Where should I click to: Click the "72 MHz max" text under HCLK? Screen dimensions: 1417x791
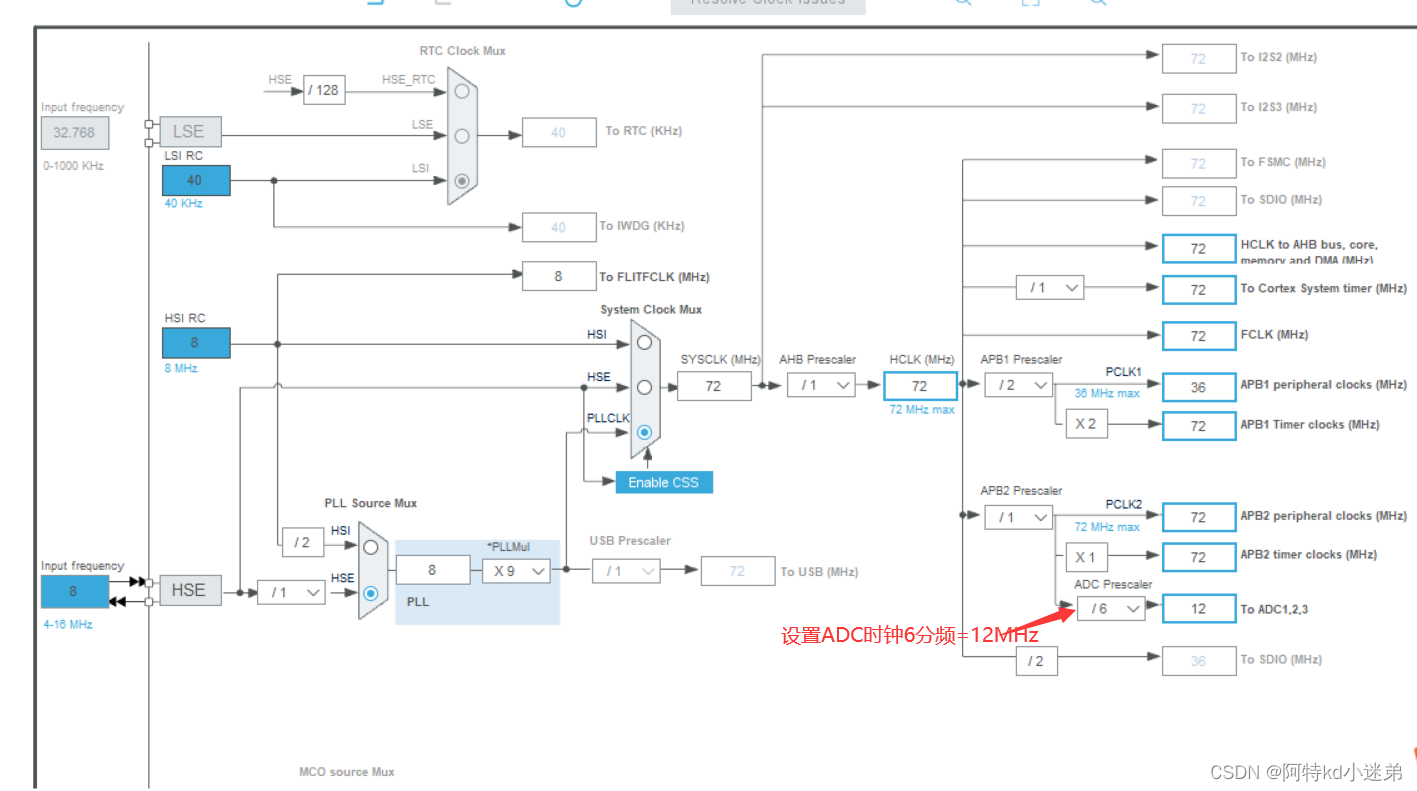921,410
